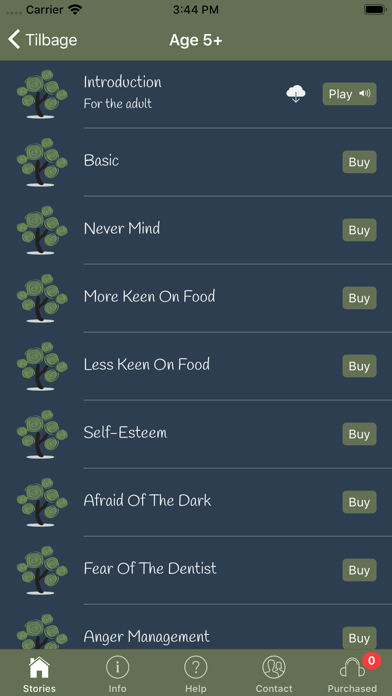The height and width of the screenshot is (696, 392).
Task: Buy the Fear Of The Dentist story
Action: [359, 570]
